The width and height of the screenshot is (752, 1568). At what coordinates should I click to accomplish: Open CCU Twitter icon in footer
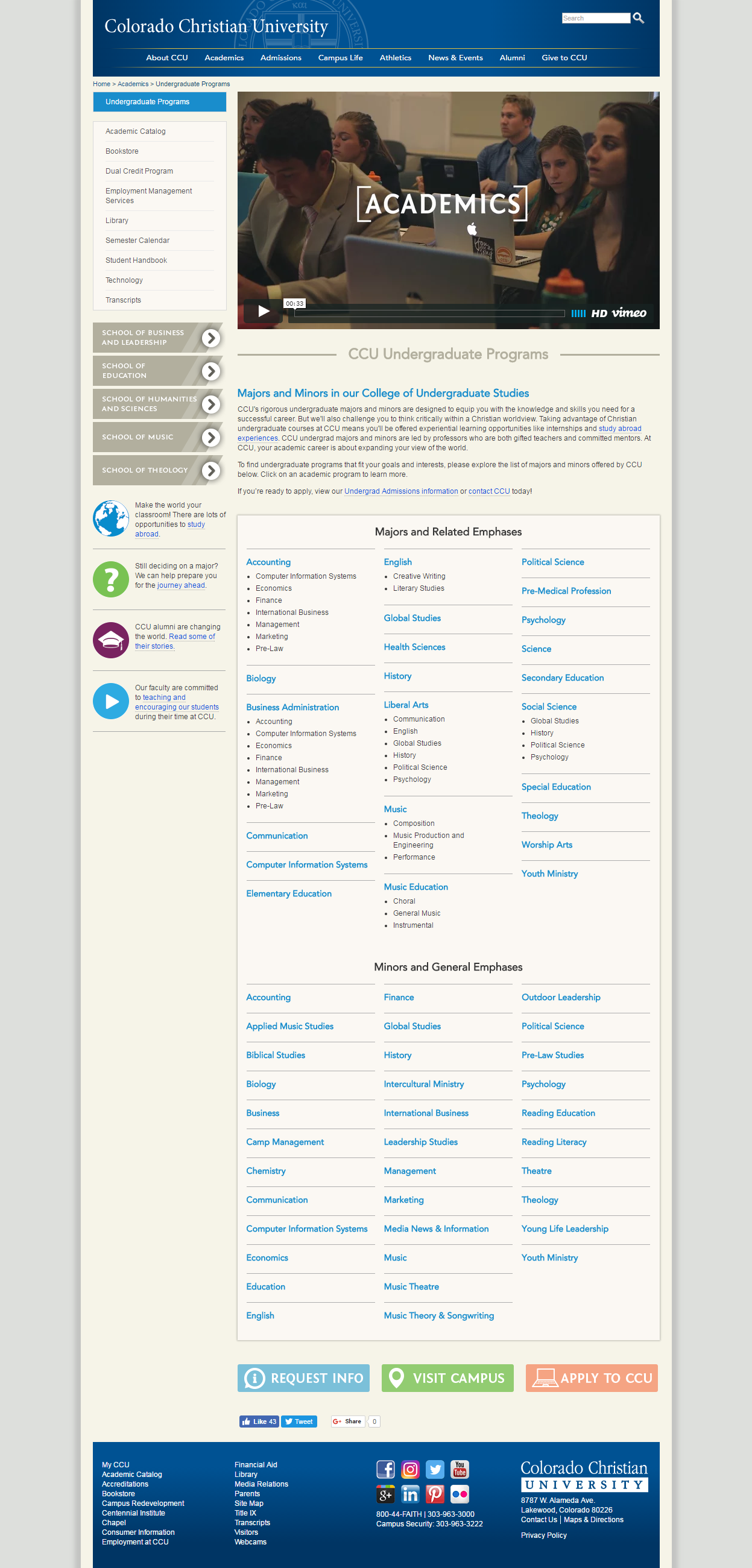tap(435, 1469)
